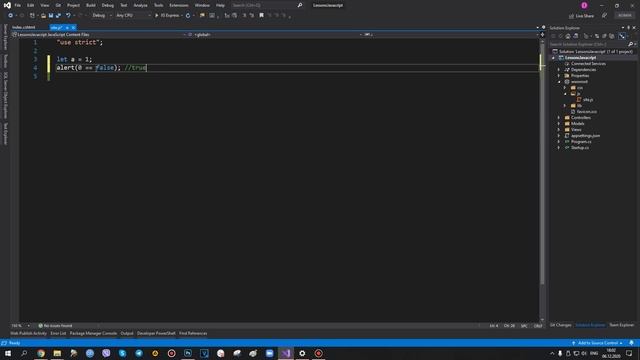
Task: Select the Solution LessonsJavascript root node
Action: click(592, 51)
